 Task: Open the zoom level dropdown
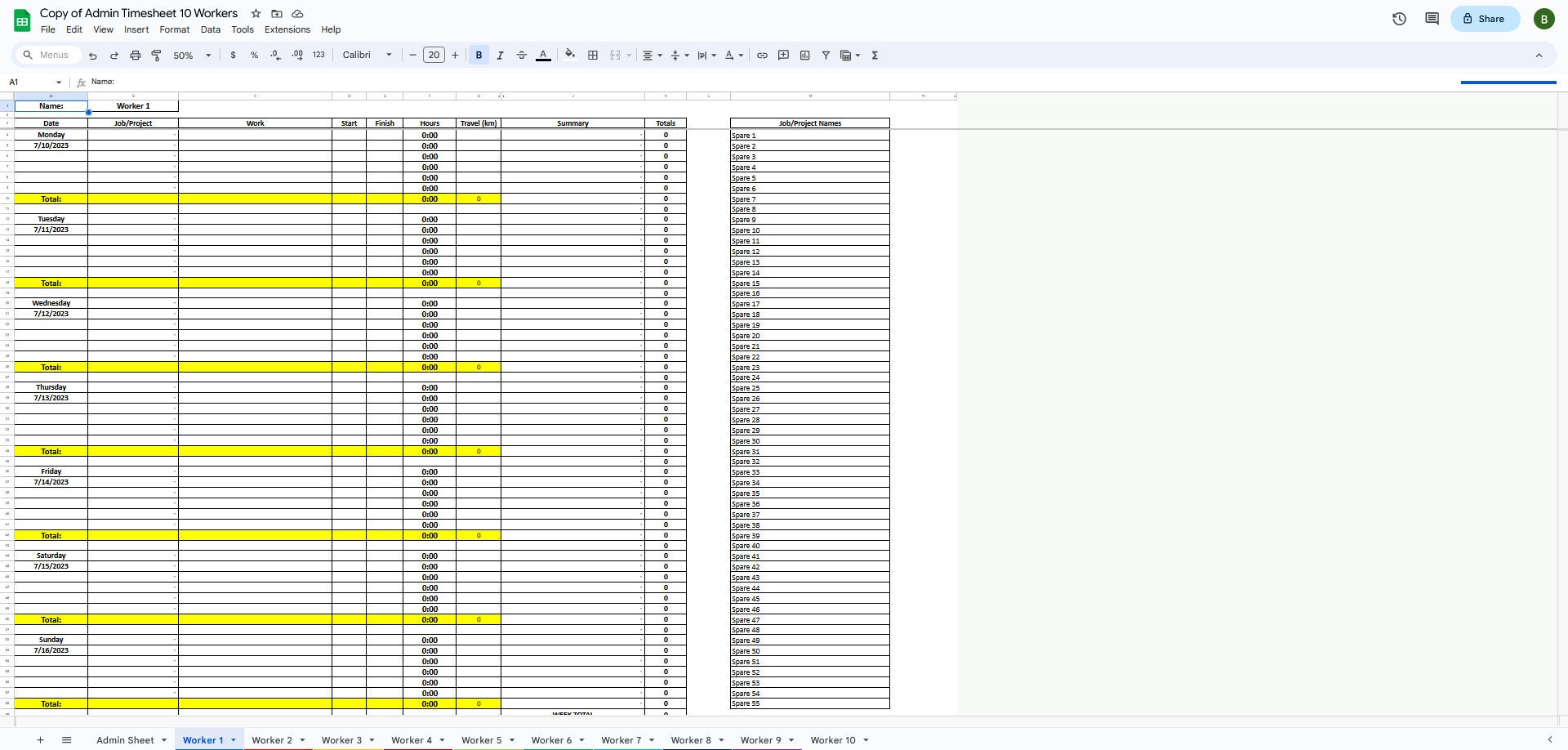(x=207, y=55)
